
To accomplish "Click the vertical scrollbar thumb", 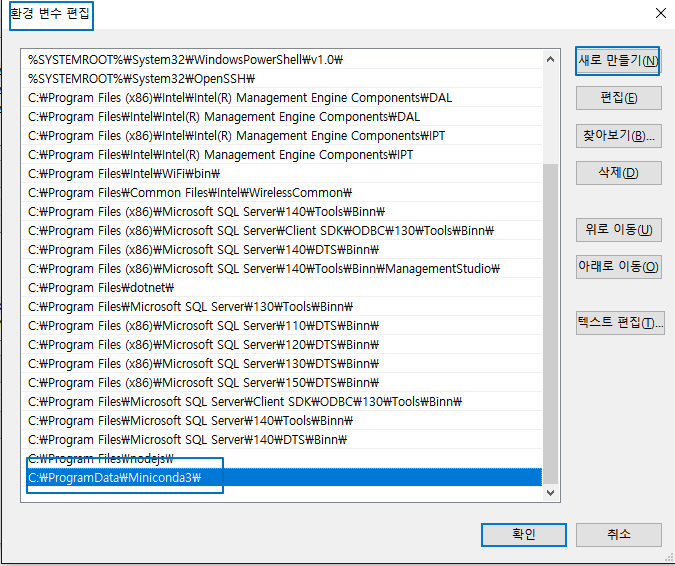I will (x=550, y=324).
